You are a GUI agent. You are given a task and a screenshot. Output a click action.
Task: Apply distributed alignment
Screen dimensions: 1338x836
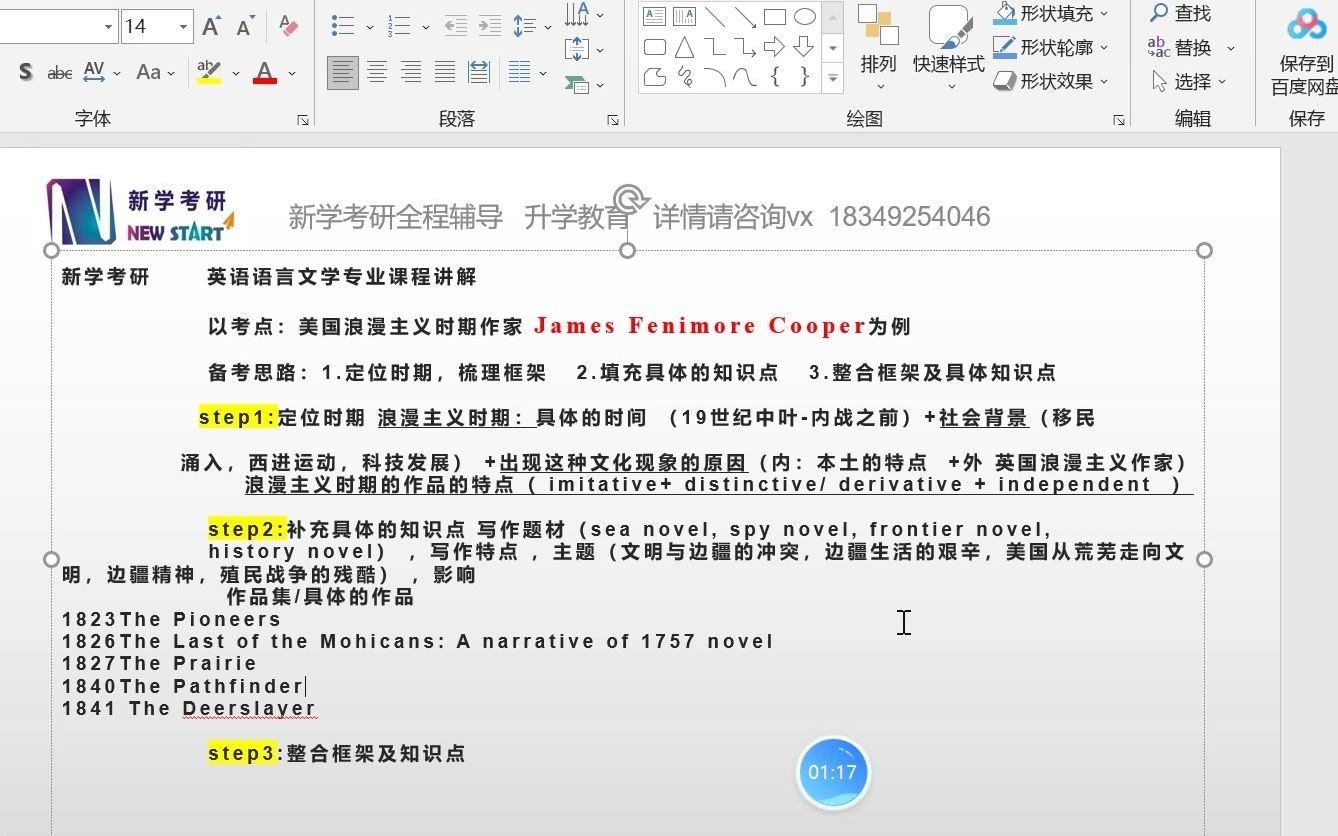479,72
